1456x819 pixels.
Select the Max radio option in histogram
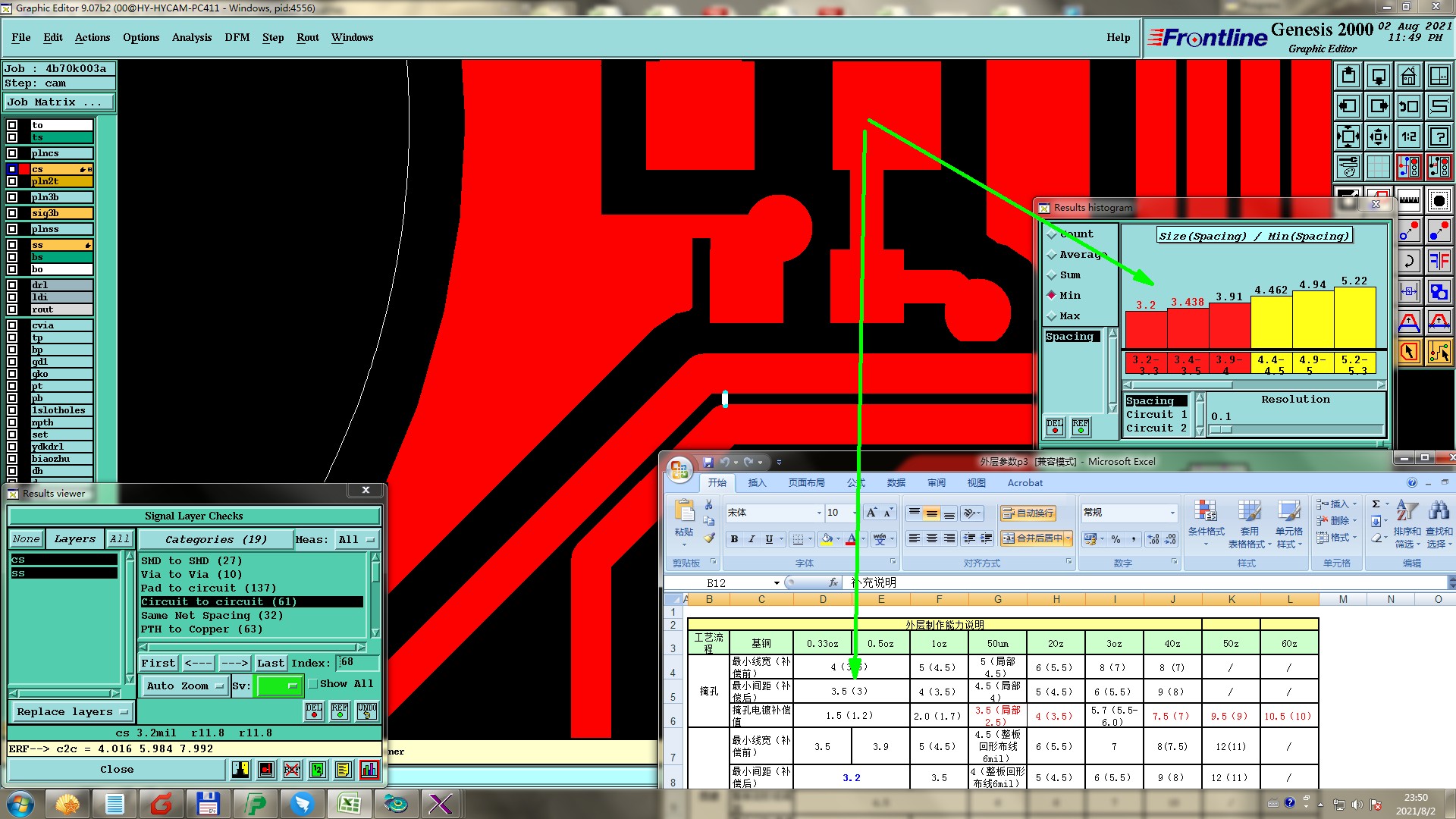[1052, 316]
